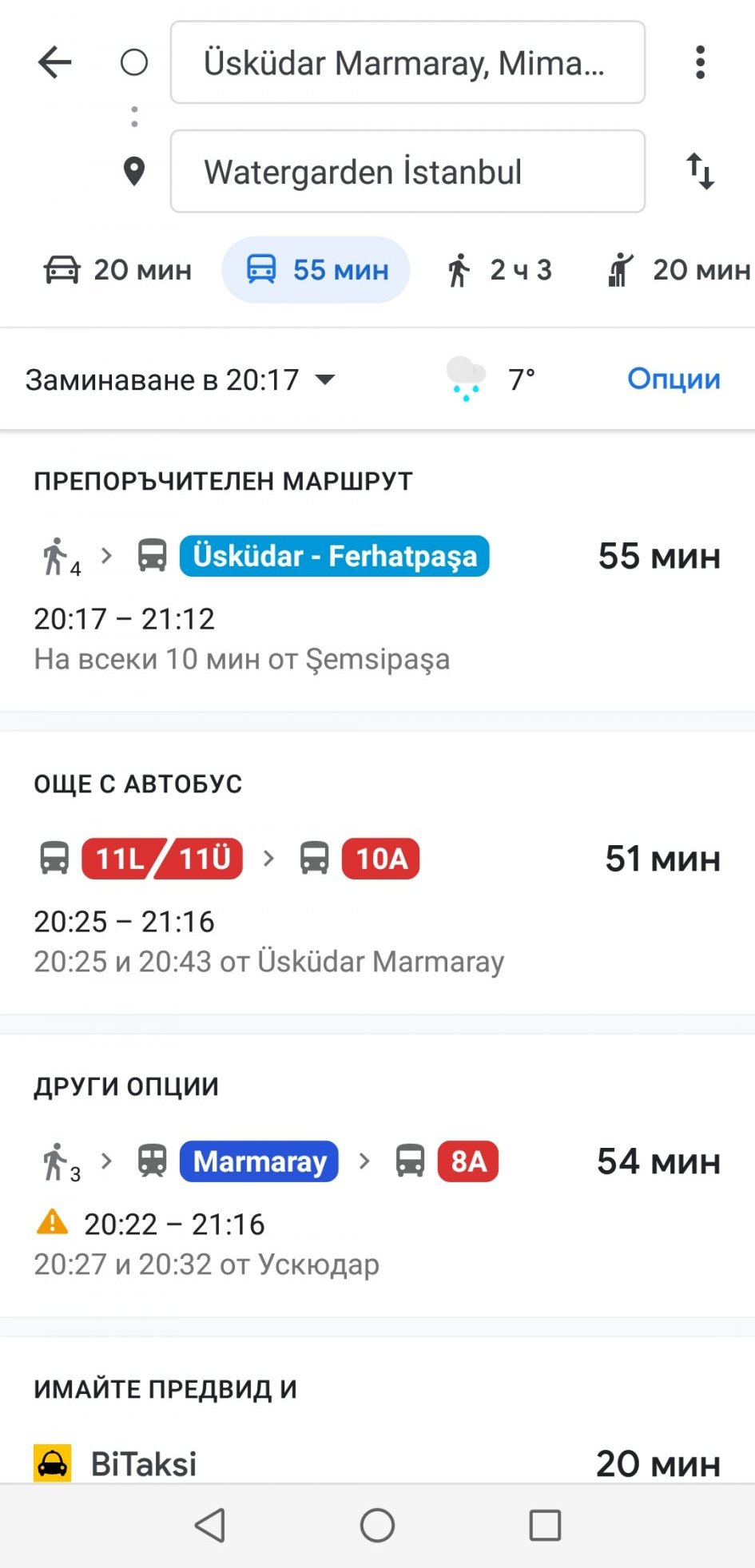
Task: Tap the BiTaksi taxi icon
Action: (53, 1463)
